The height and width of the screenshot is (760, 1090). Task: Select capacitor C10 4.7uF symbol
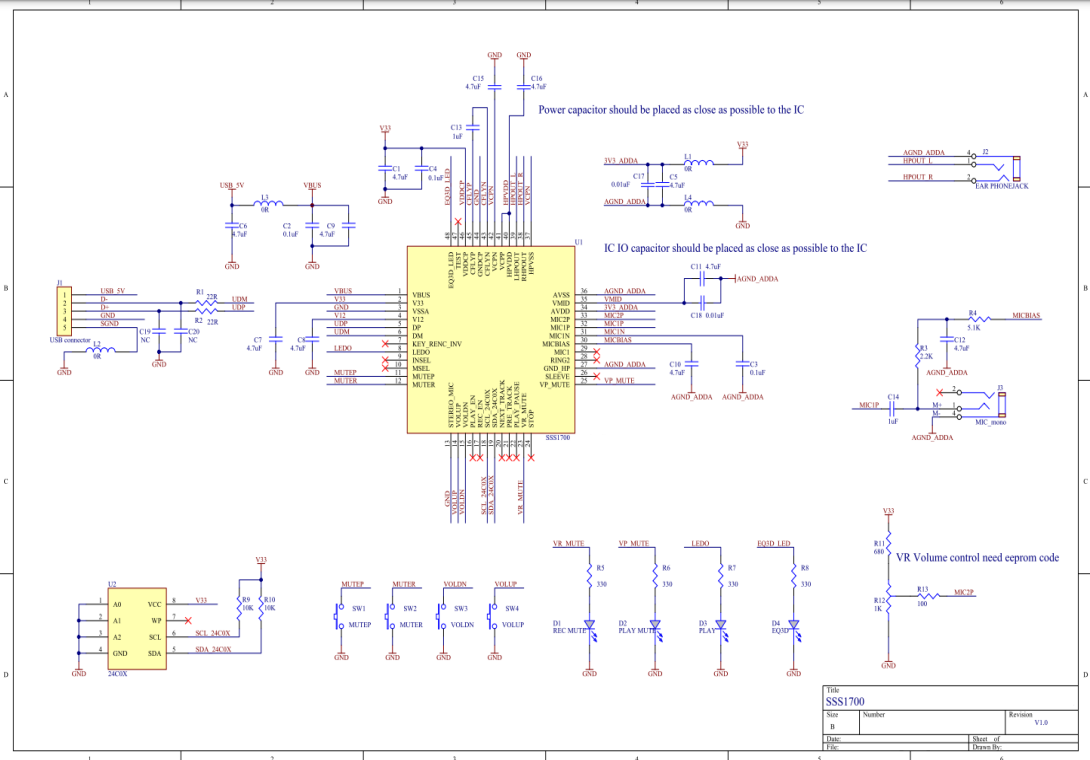coord(692,364)
